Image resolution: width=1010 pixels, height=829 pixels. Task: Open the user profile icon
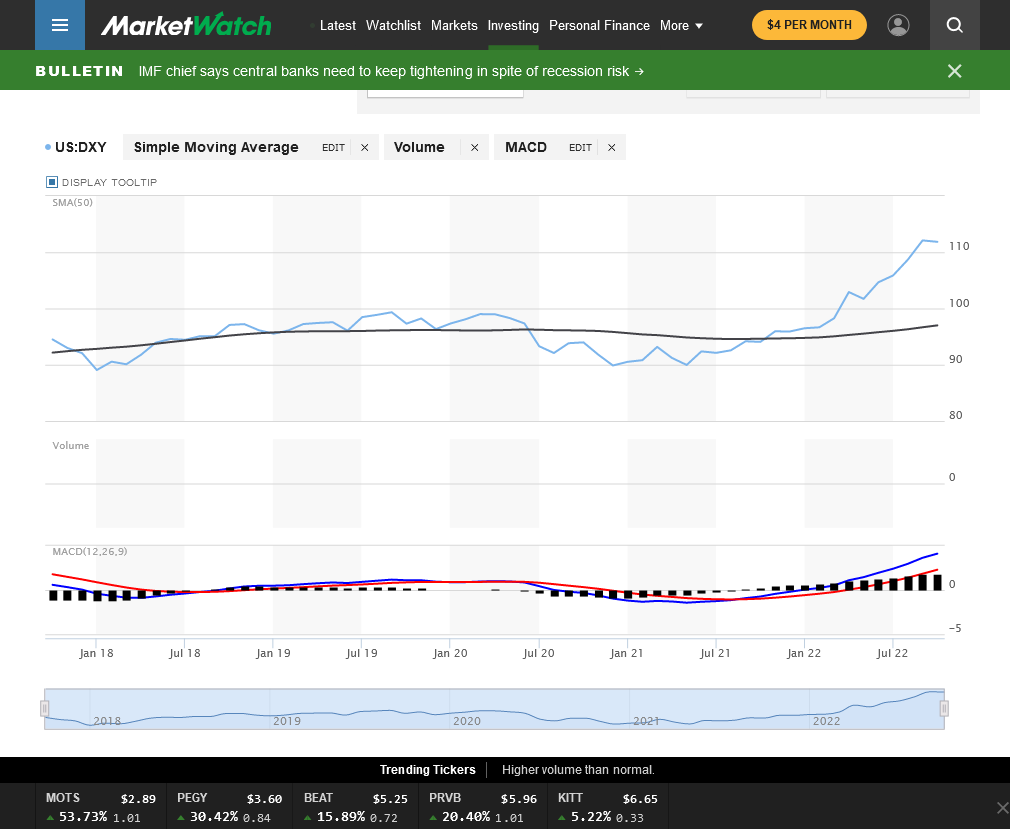[898, 25]
